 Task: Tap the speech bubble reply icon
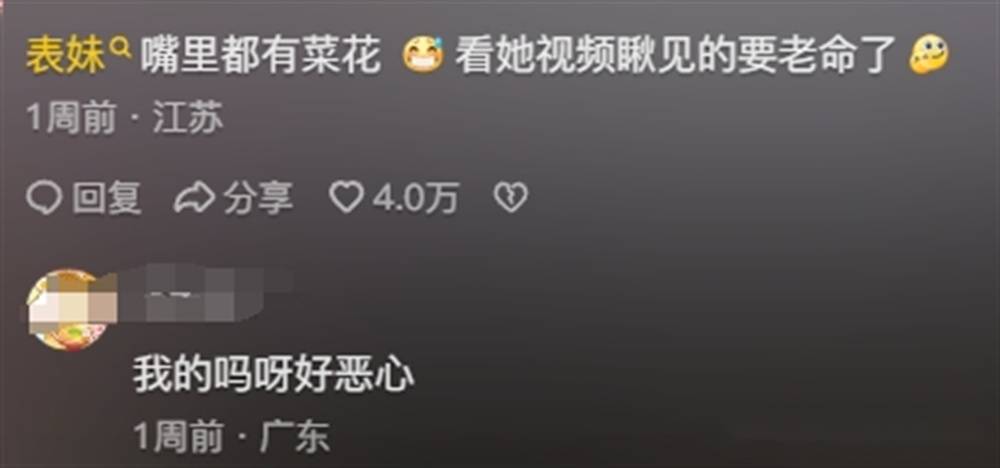[x=44, y=198]
